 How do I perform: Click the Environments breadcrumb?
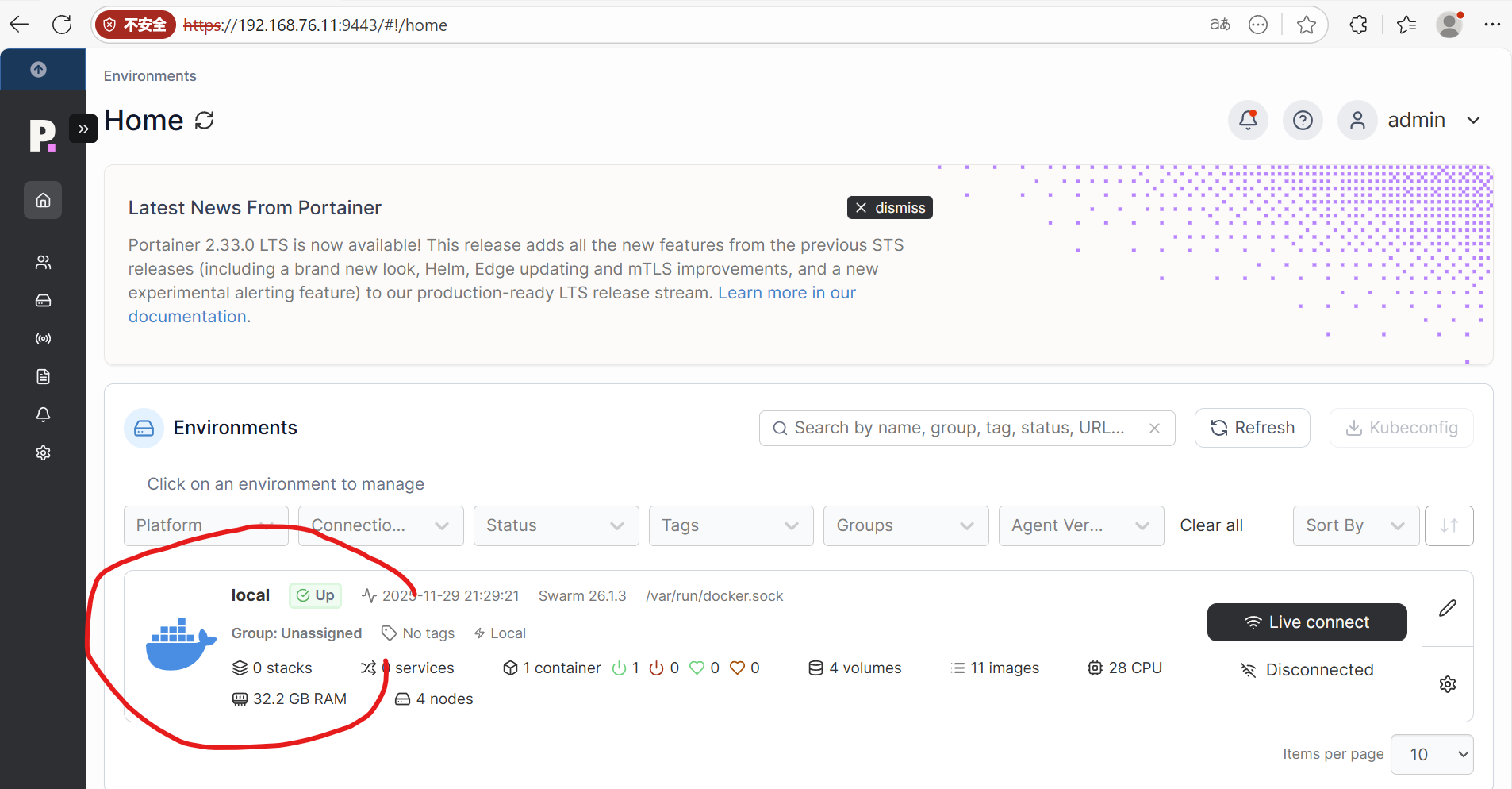tap(150, 76)
